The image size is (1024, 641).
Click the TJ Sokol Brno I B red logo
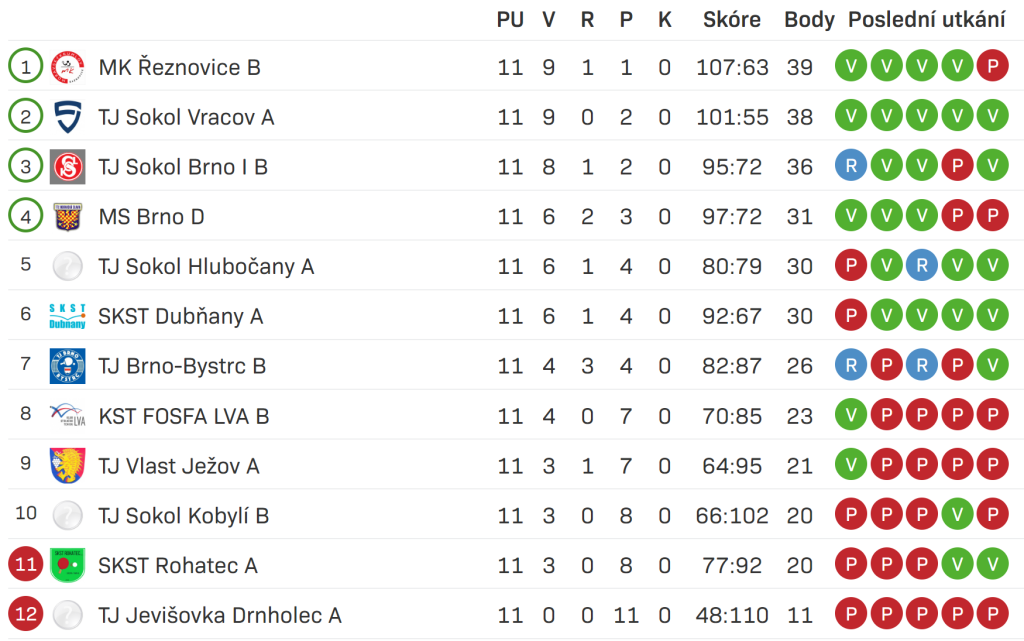pyautogui.click(x=67, y=166)
